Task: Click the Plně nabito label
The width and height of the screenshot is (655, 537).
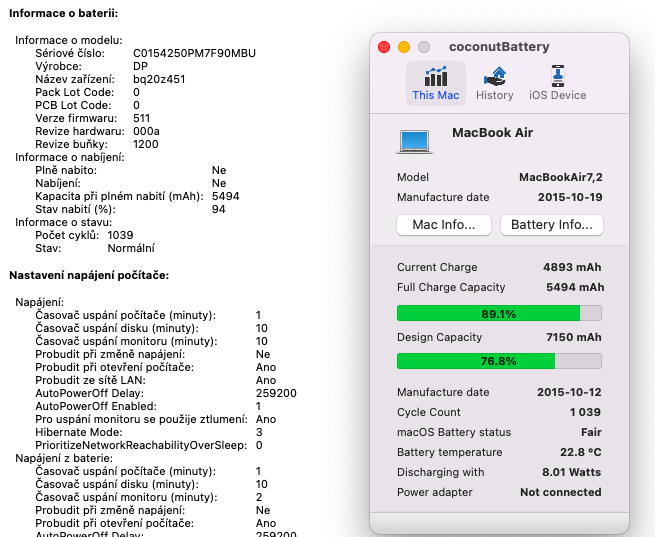Action: (66, 170)
